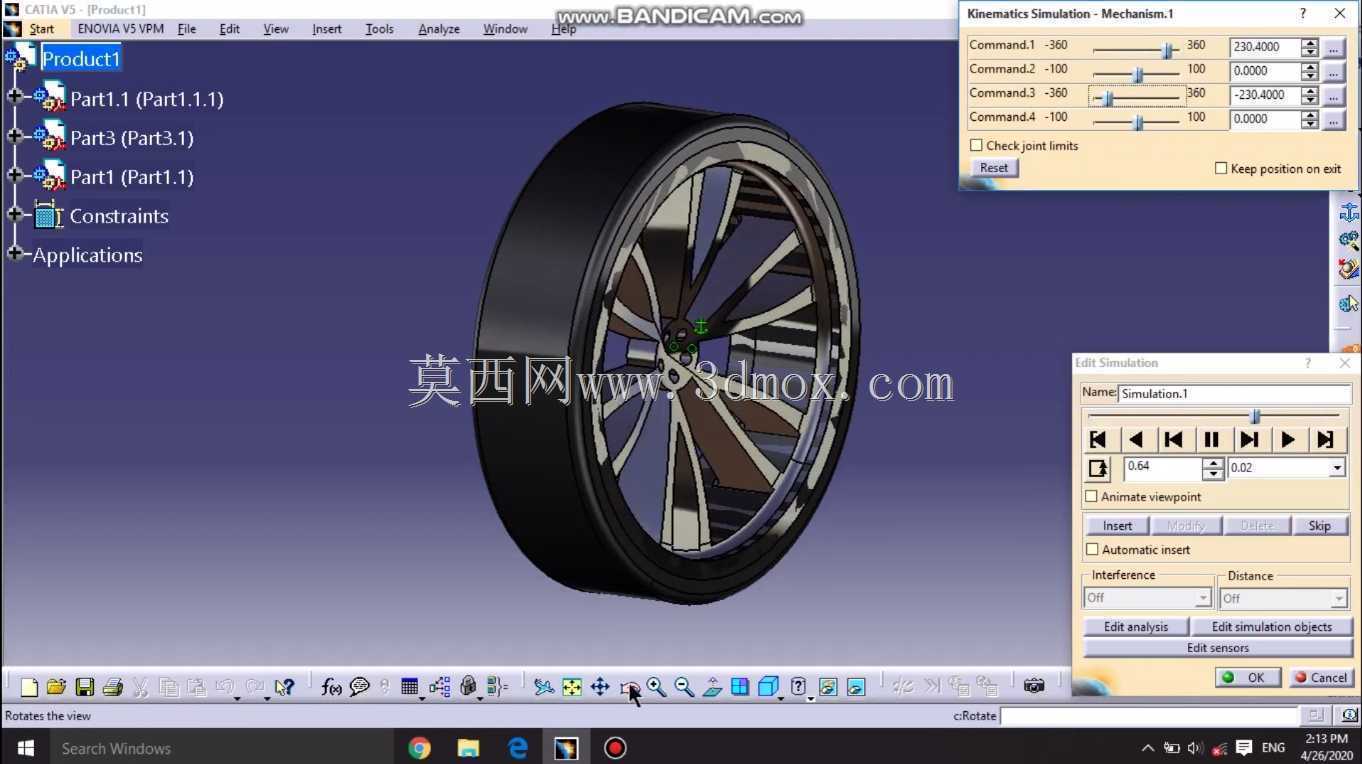The width and height of the screenshot is (1362, 764).
Task: Click the Hide/Show icon
Action: (x=828, y=687)
